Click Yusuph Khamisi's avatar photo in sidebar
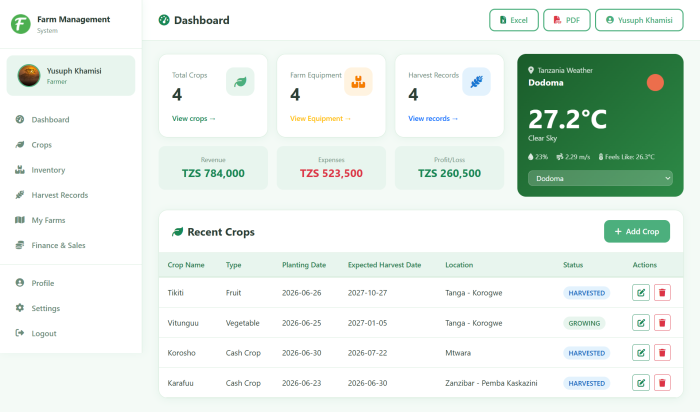 (29, 75)
